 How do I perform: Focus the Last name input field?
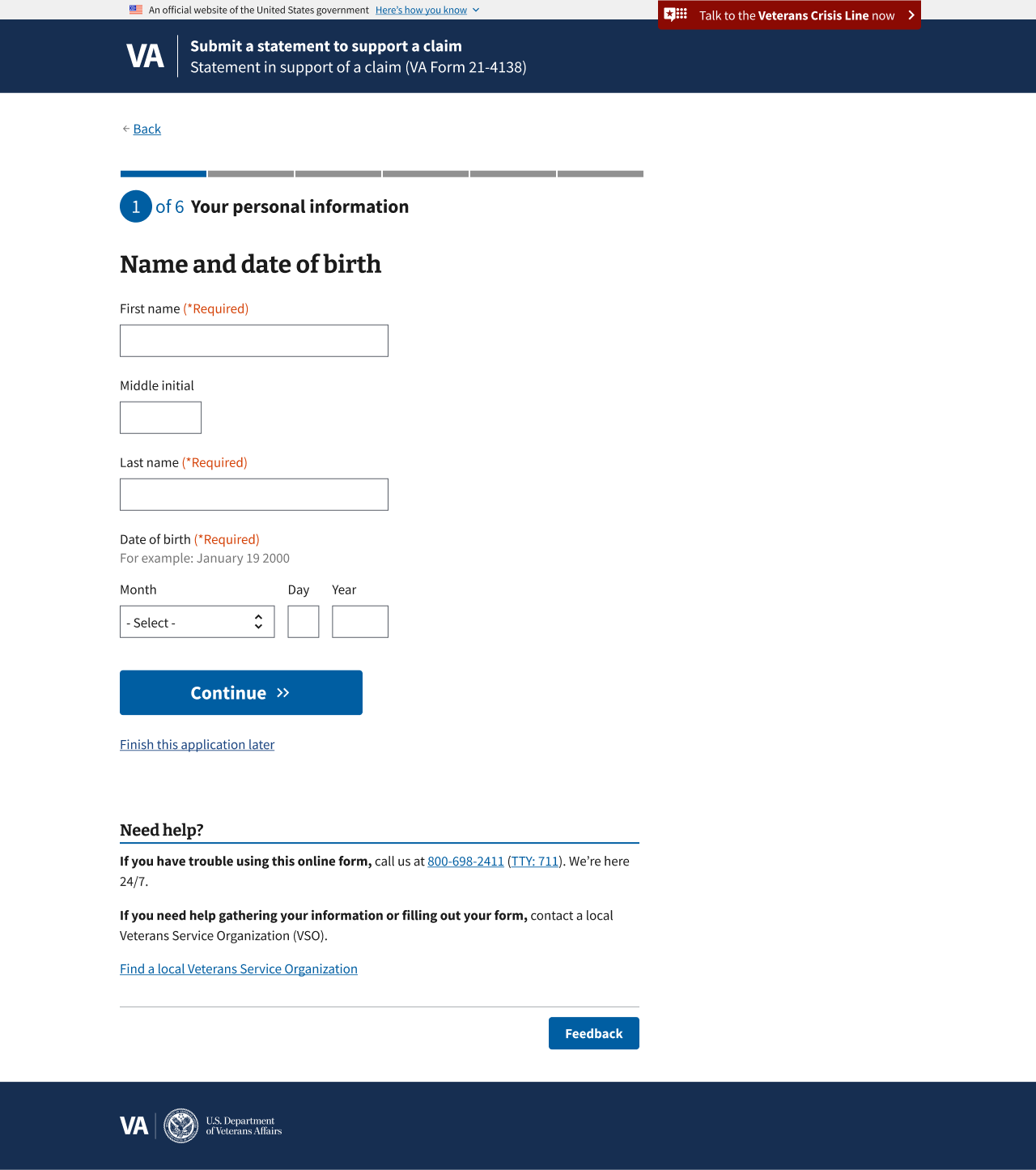point(254,495)
